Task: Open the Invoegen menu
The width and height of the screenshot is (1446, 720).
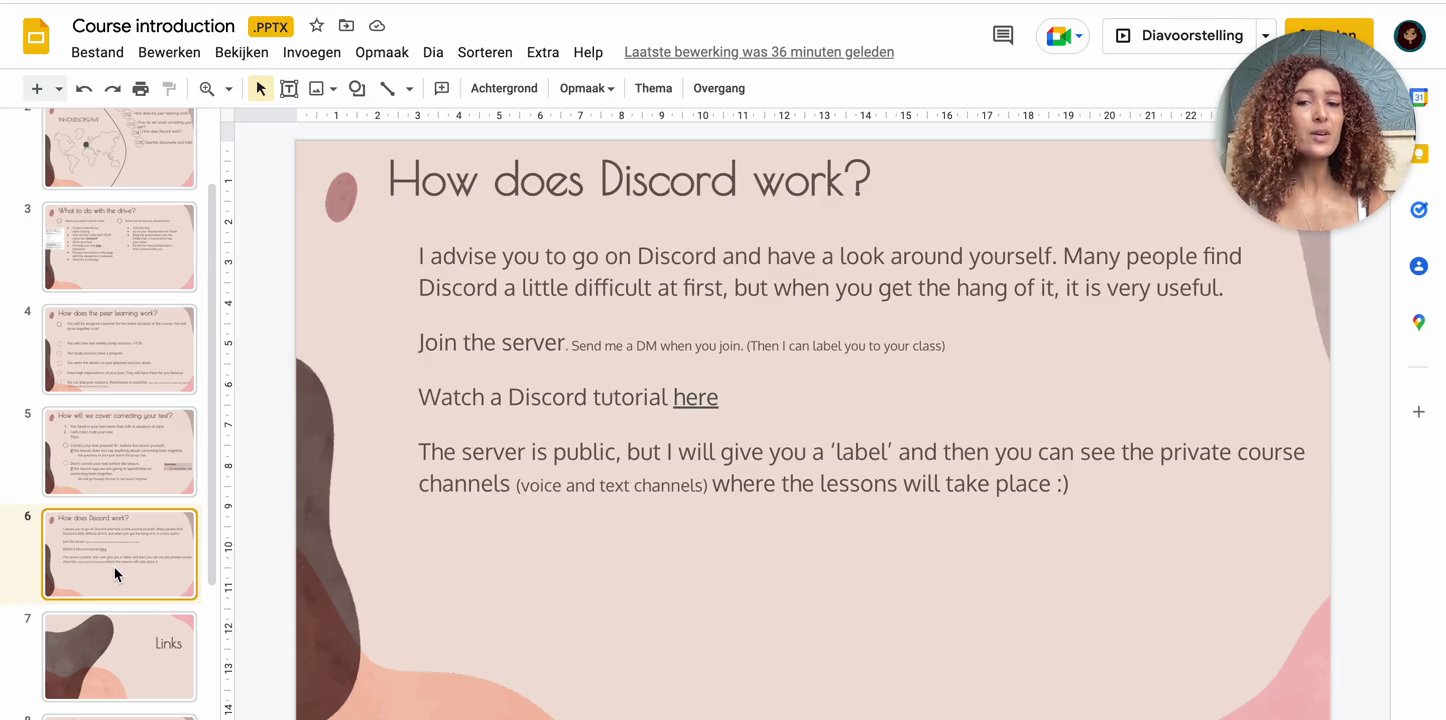Action: [x=311, y=52]
